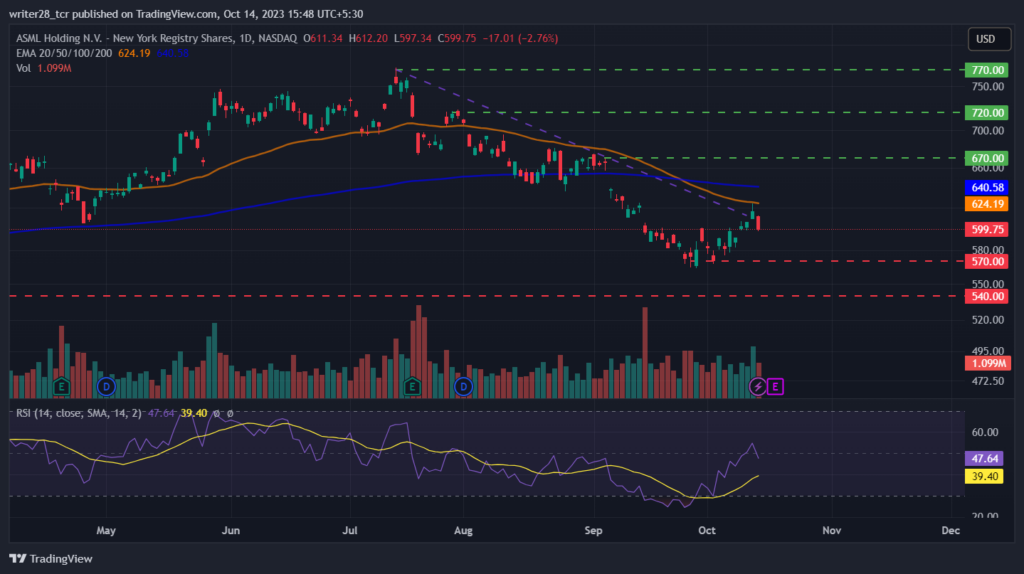
Task: Click the Jul label on time axis
Action: coord(349,530)
